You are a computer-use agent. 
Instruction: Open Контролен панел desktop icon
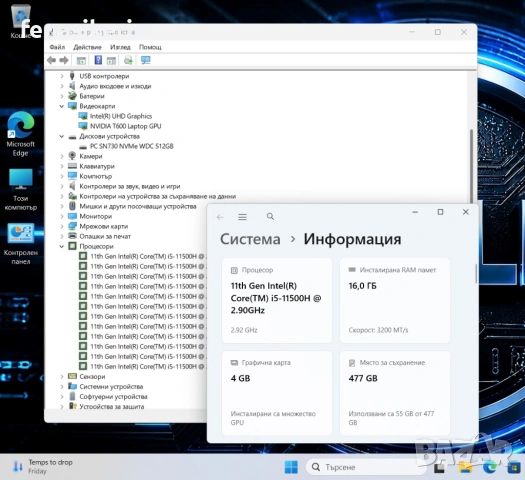click(20, 244)
